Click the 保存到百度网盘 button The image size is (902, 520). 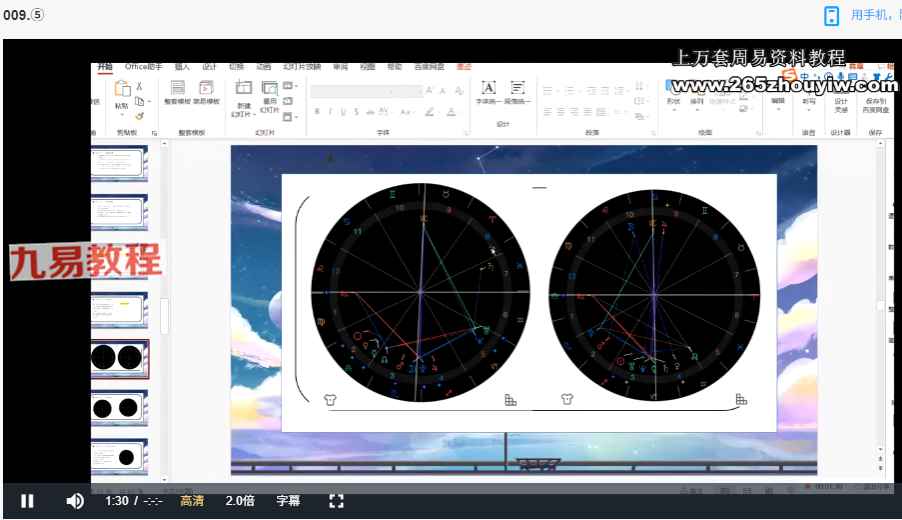(x=875, y=105)
